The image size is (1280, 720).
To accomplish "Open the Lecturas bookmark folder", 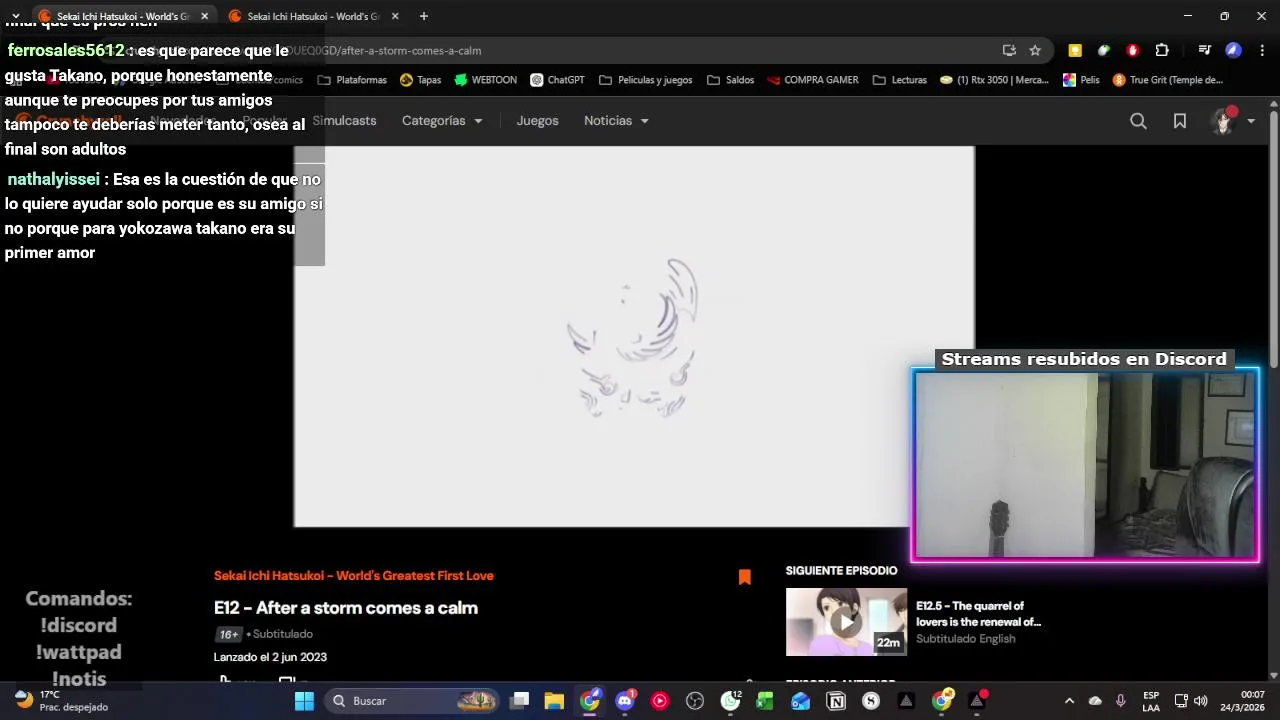I will click(900, 80).
